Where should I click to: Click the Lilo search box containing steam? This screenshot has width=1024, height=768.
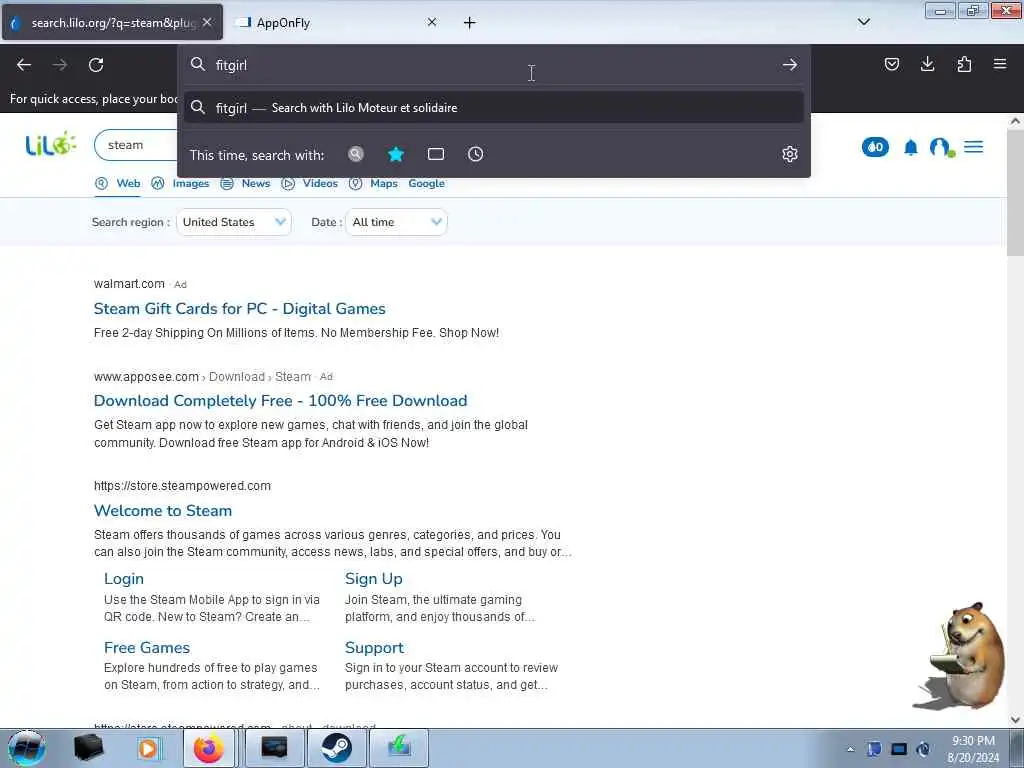click(136, 145)
